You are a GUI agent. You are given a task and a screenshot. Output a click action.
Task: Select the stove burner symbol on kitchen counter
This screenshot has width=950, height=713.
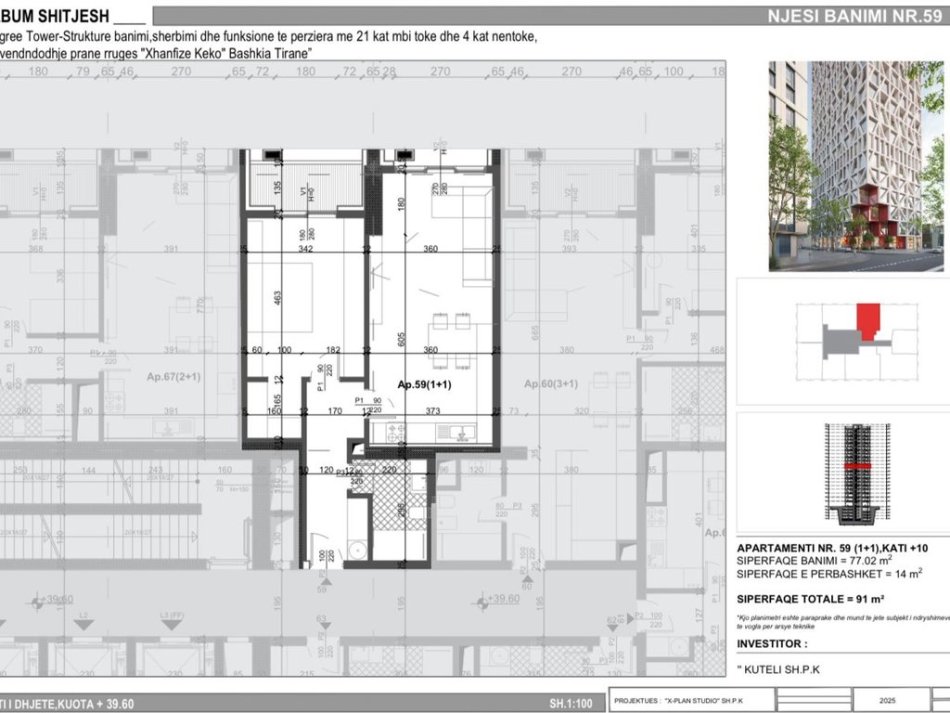395,431
